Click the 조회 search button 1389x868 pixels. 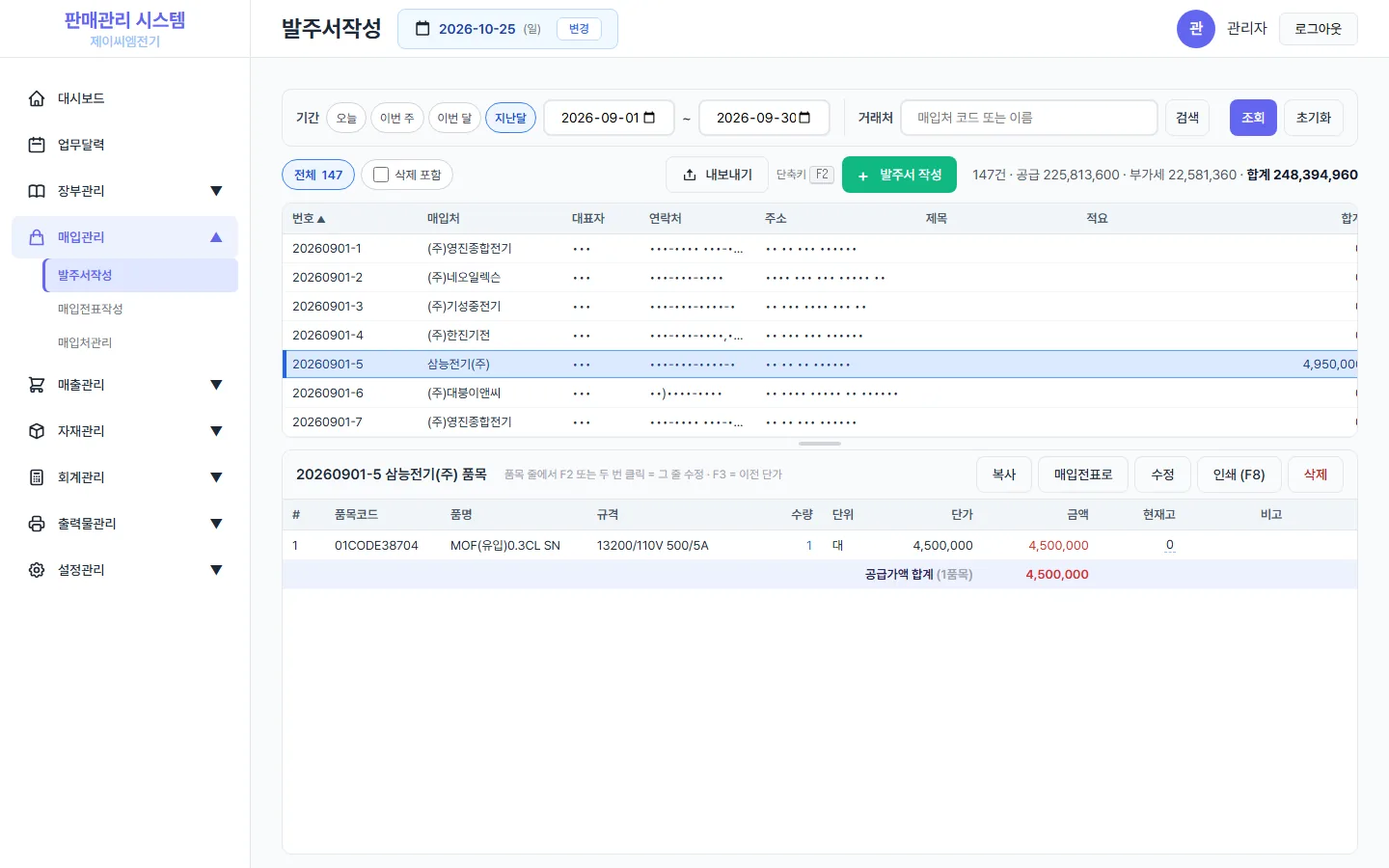click(x=1253, y=118)
